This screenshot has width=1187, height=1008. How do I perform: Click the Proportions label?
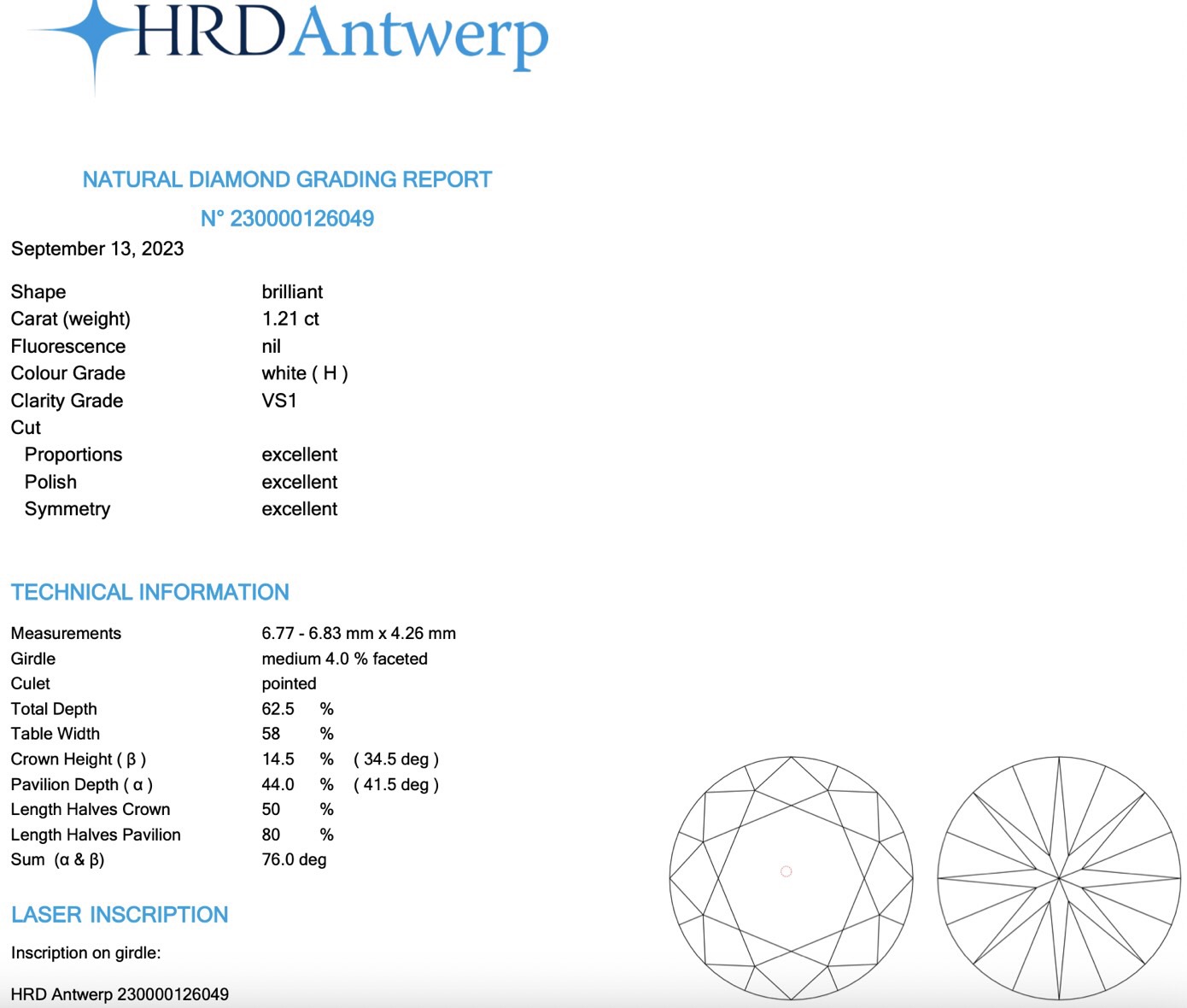click(73, 454)
